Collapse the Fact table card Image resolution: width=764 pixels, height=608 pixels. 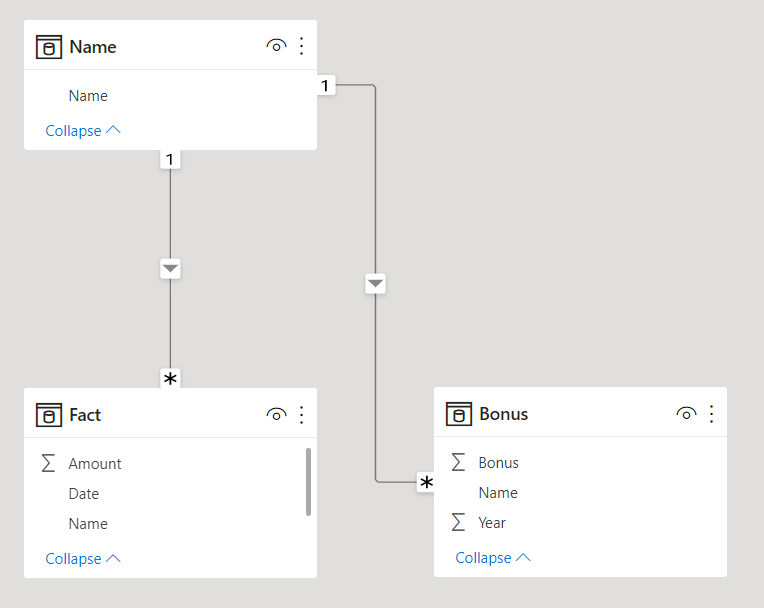(x=83, y=558)
